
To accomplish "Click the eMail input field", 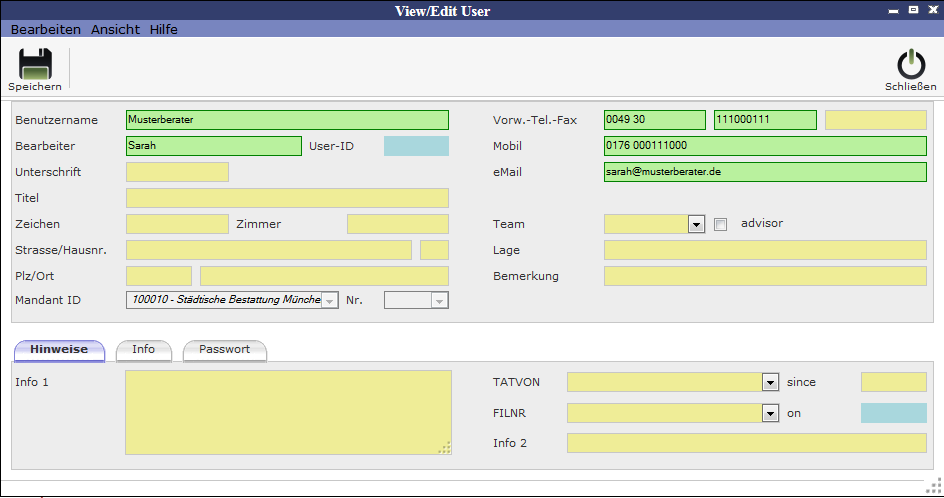I will click(765, 172).
